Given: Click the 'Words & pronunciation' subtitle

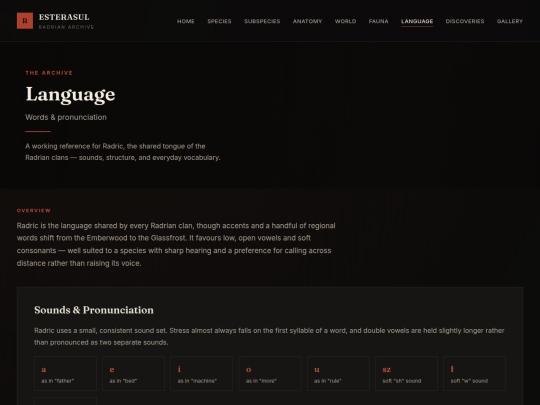Looking at the screenshot, I should coord(66,117).
